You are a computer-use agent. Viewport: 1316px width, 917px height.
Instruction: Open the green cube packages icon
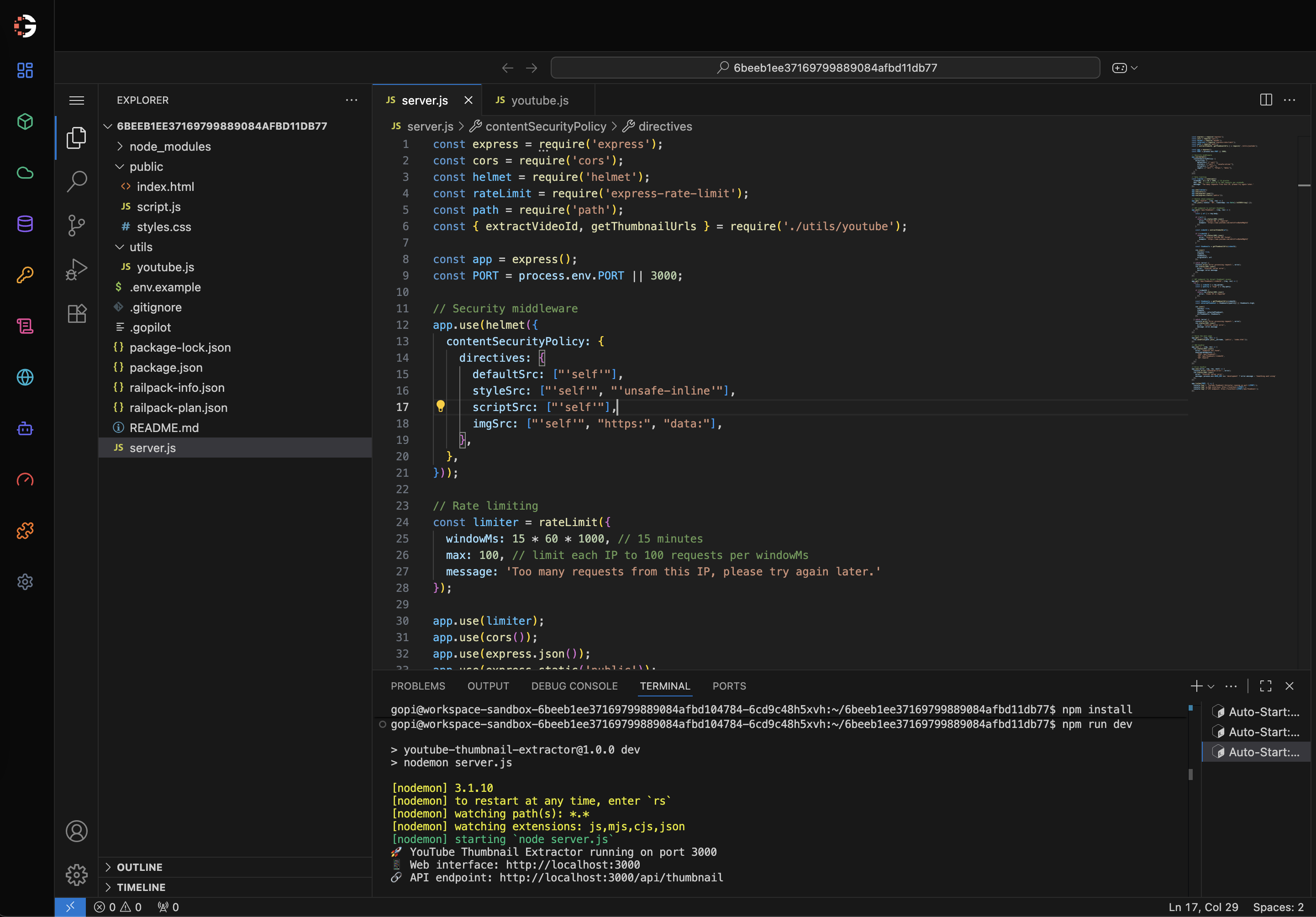25,121
